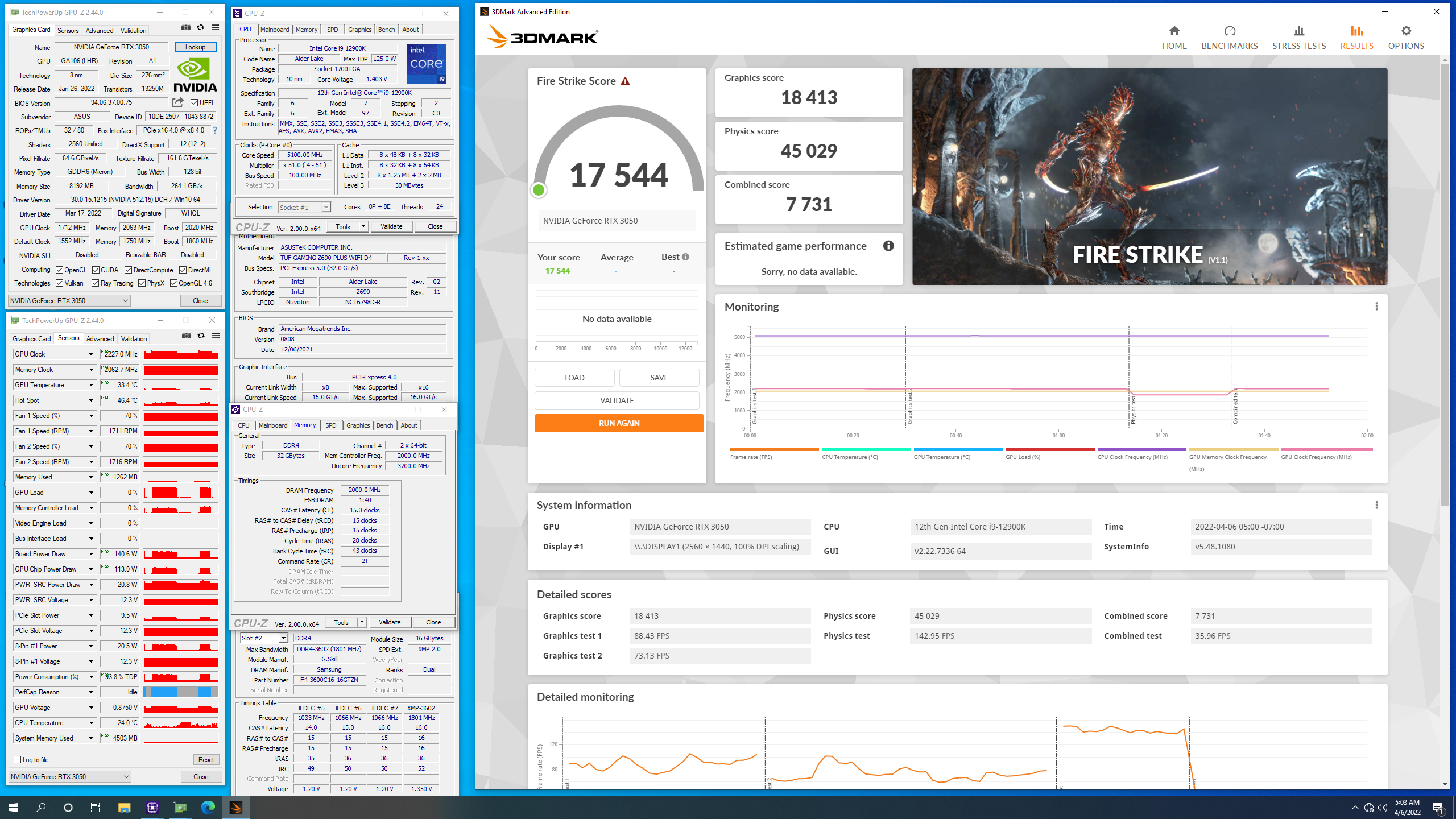
Task: Click the refresh icon in GPU-Z Sensors window
Action: click(201, 336)
